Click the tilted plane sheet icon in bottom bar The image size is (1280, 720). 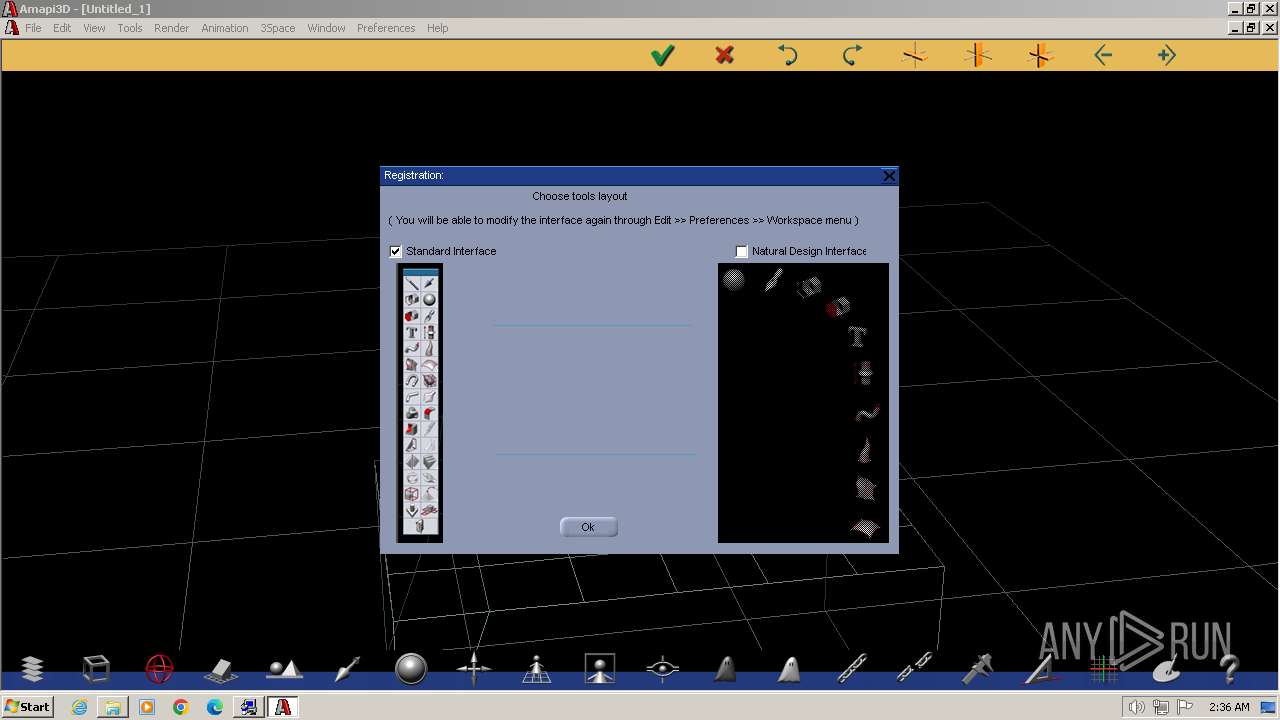tap(221, 669)
